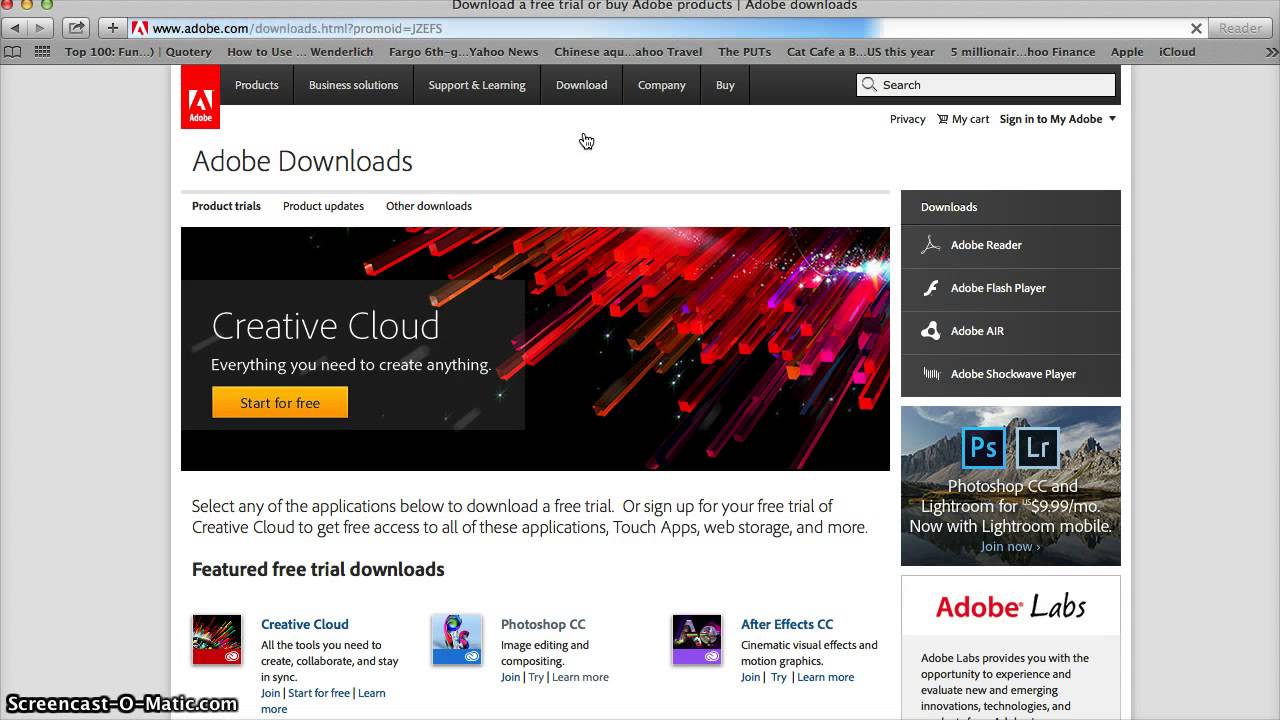Screen dimensions: 1280x720
Task: Open the Fargo 6th-g...Yahoo News bookmark
Action: pos(464,52)
